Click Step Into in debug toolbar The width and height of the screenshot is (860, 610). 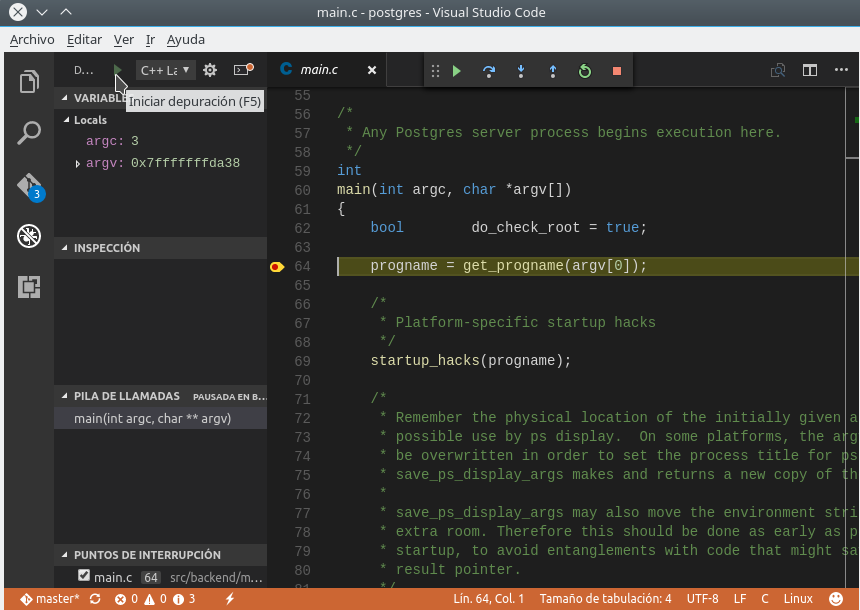[521, 71]
